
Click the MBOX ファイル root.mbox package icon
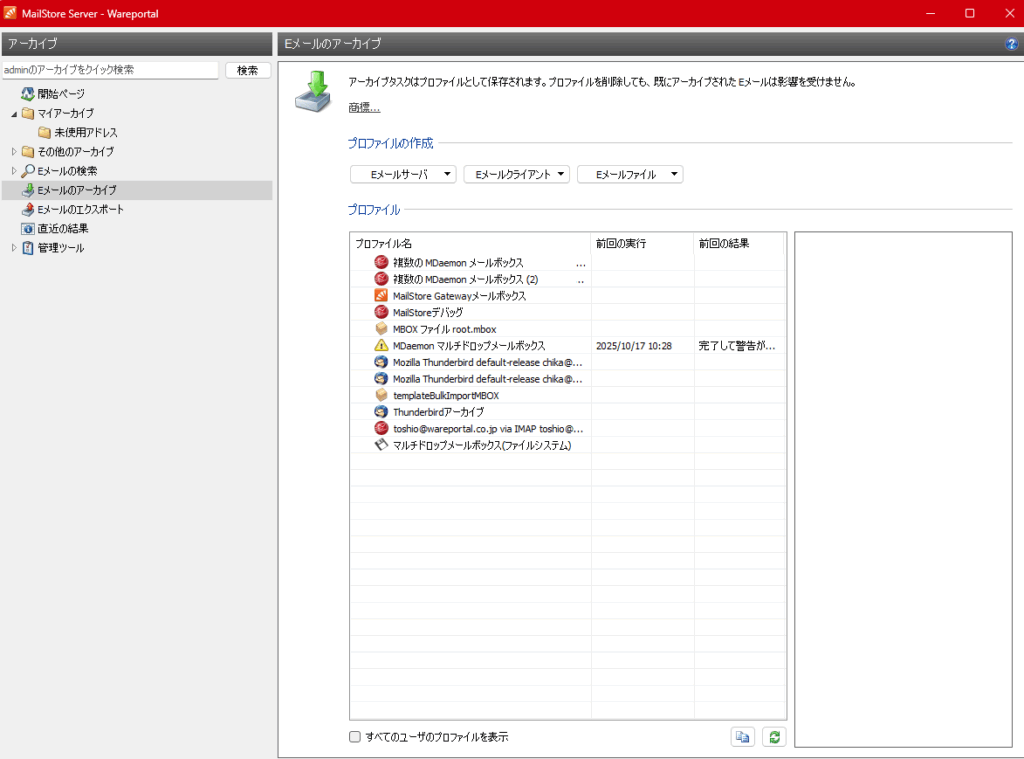(381, 329)
